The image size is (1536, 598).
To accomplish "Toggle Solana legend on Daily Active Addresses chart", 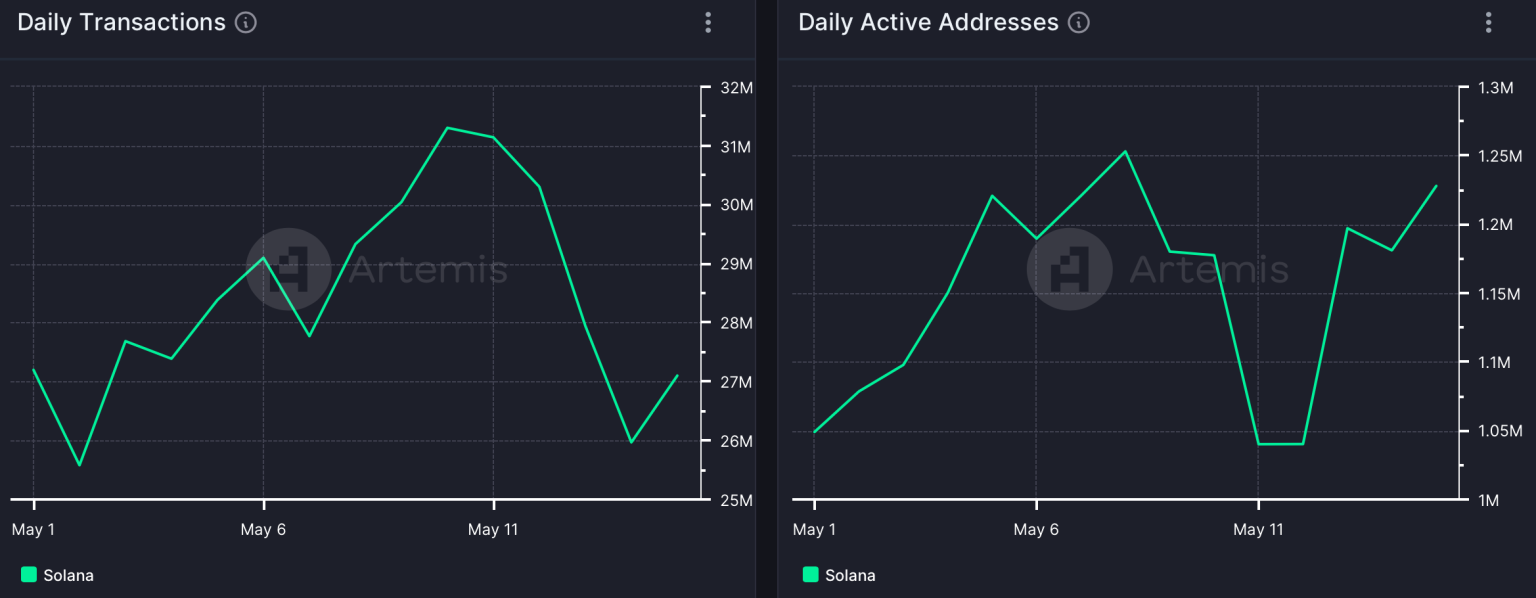I will click(x=838, y=575).
